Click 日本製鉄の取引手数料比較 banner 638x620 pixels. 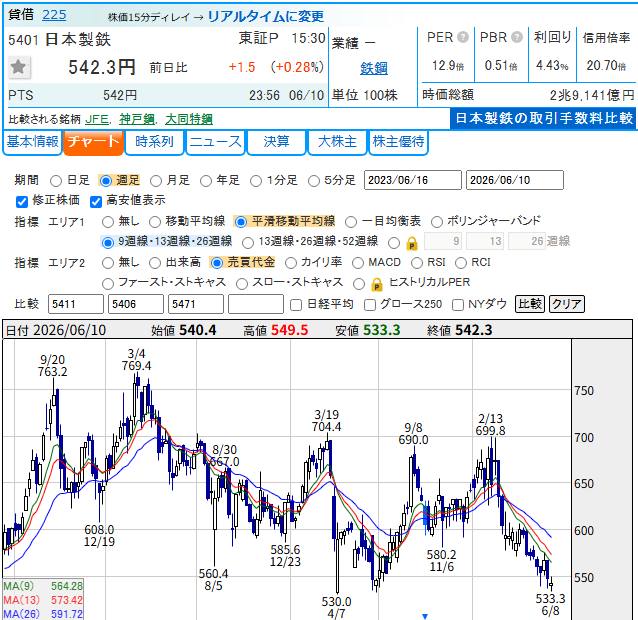544,118
